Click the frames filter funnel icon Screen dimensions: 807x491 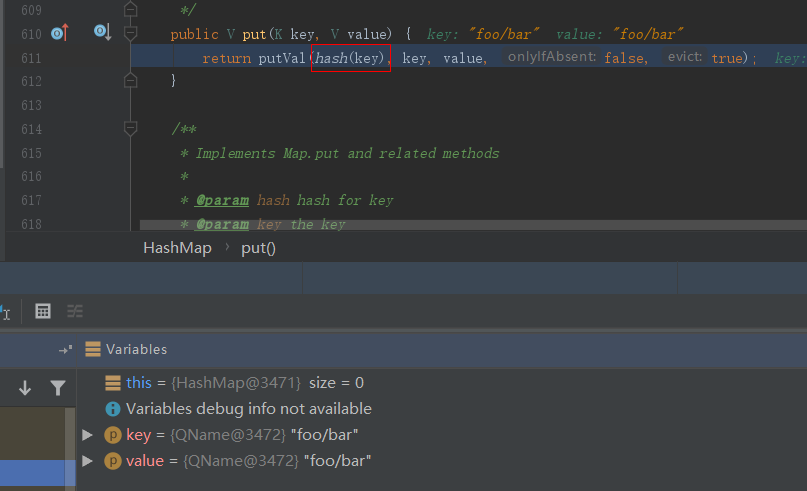pos(58,388)
